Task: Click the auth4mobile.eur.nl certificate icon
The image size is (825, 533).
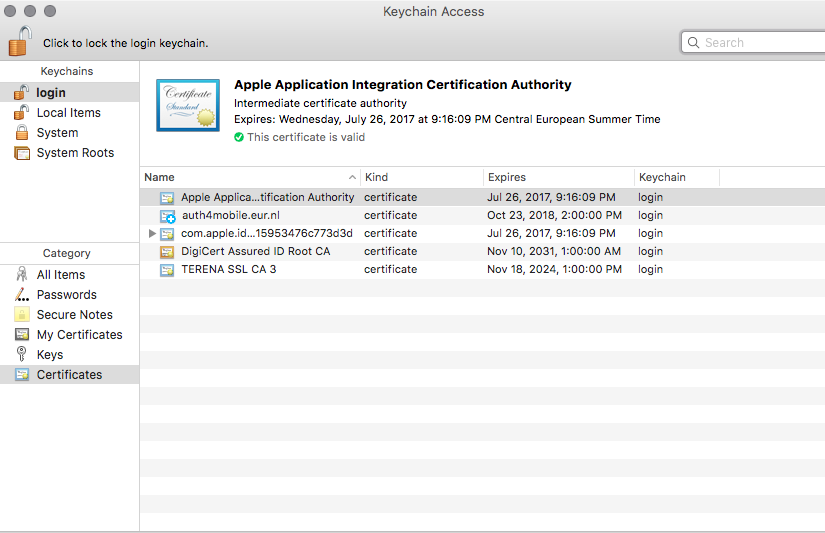Action: pos(167,216)
